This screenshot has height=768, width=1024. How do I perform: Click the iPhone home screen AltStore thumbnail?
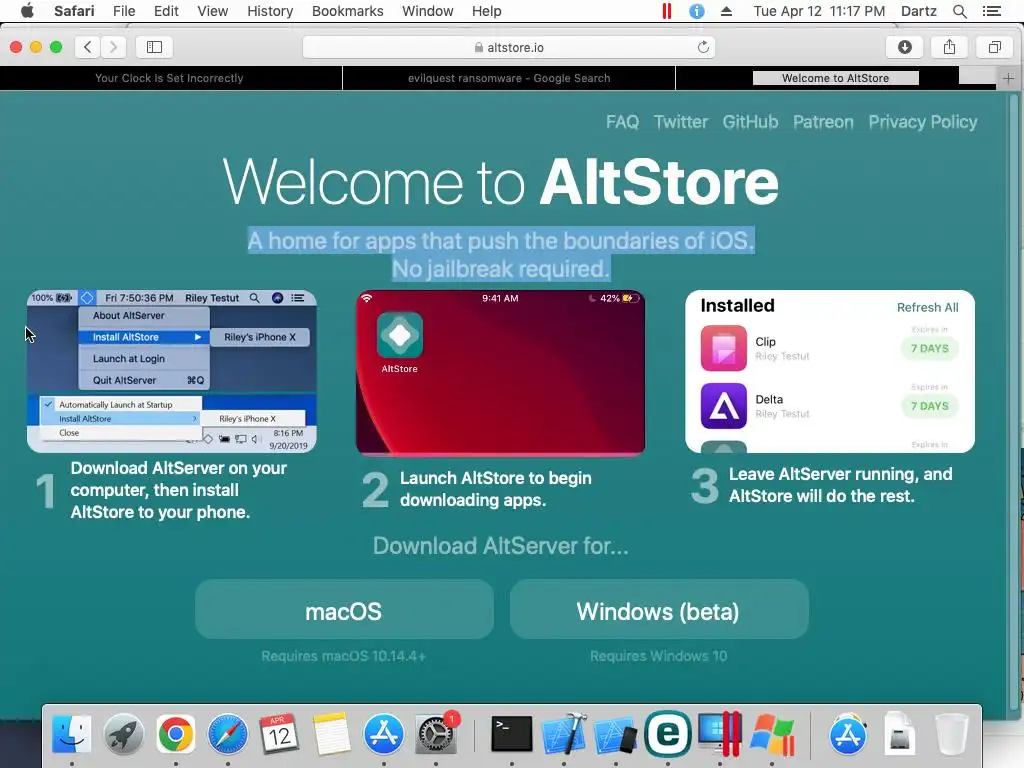pyautogui.click(x=500, y=372)
